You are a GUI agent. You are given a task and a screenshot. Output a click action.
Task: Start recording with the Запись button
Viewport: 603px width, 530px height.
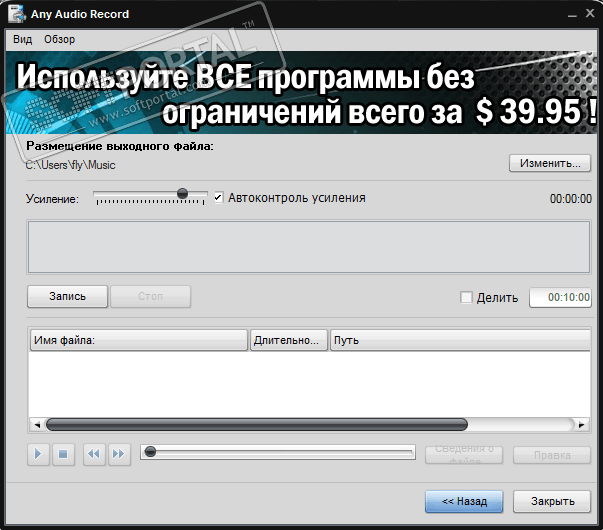(x=67, y=296)
